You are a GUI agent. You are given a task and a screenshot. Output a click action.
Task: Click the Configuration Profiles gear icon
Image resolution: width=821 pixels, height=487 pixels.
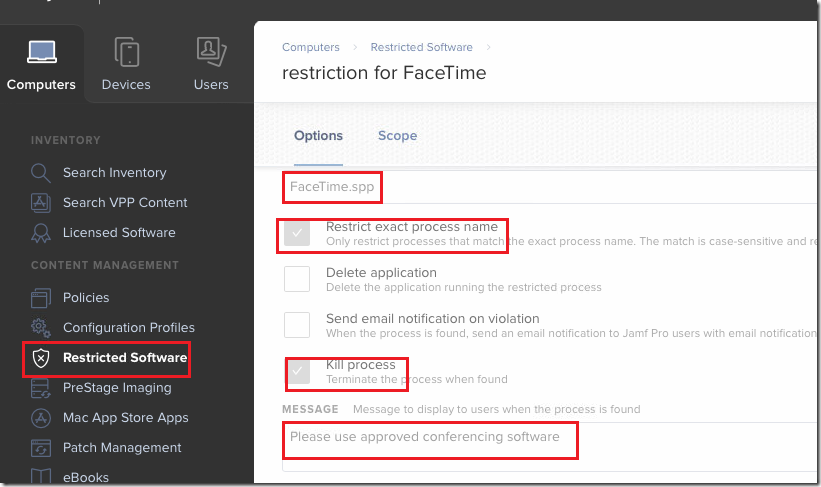(40, 328)
